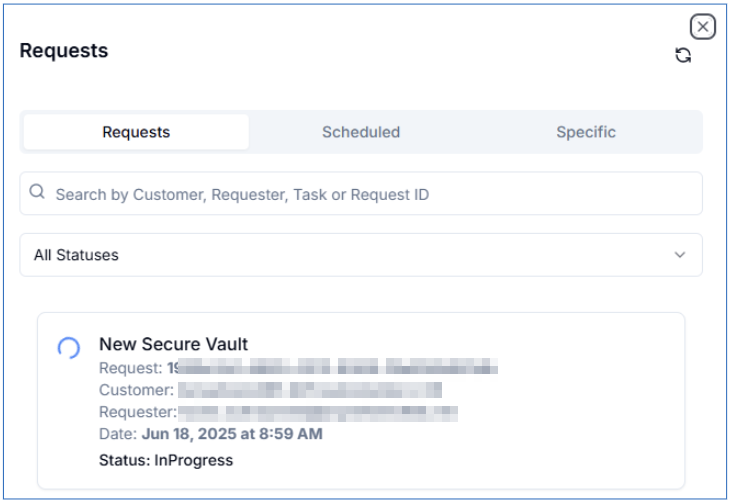The width and height of the screenshot is (730, 502).
Task: Click the Request: label in the card
Action: pos(130,368)
